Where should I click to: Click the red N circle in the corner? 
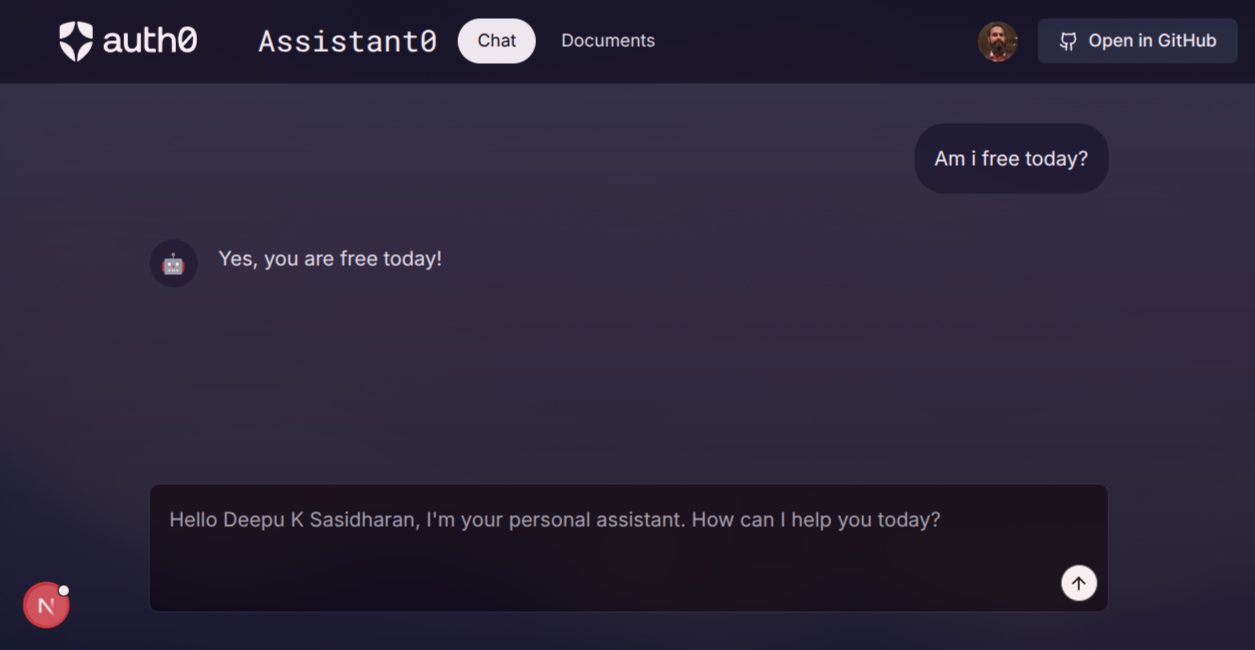click(x=46, y=605)
